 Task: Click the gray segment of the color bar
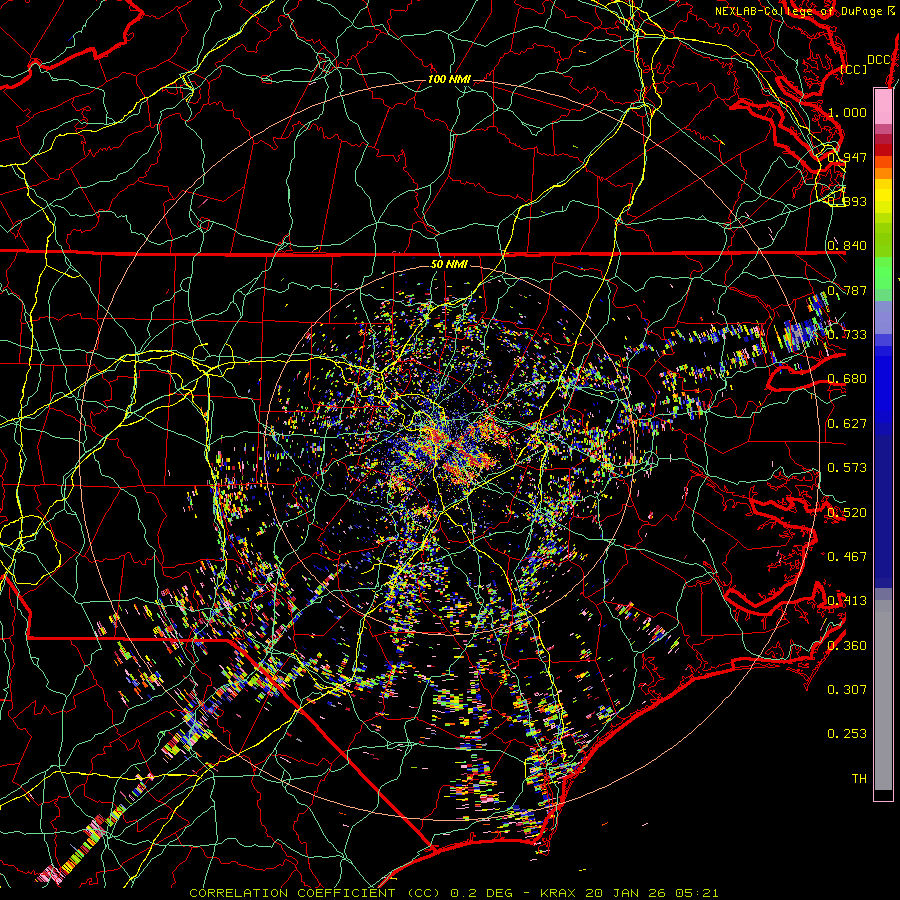(x=883, y=695)
